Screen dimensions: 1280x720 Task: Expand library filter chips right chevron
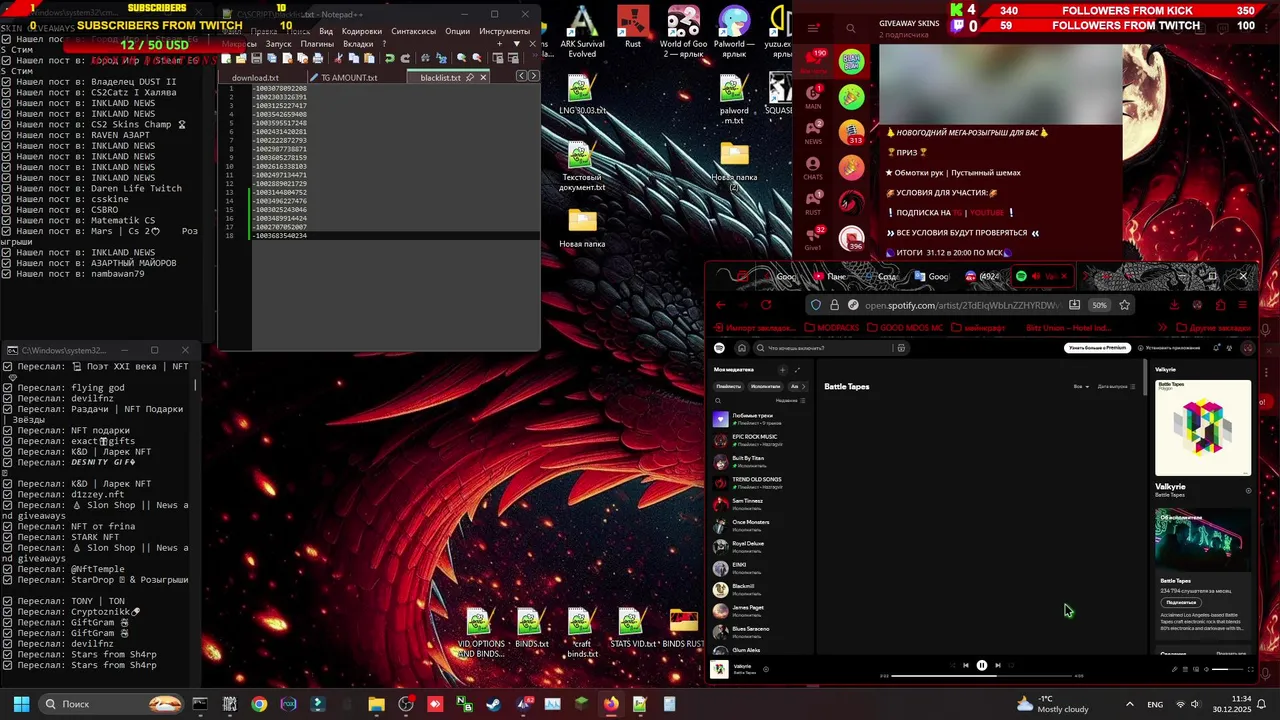pos(806,386)
